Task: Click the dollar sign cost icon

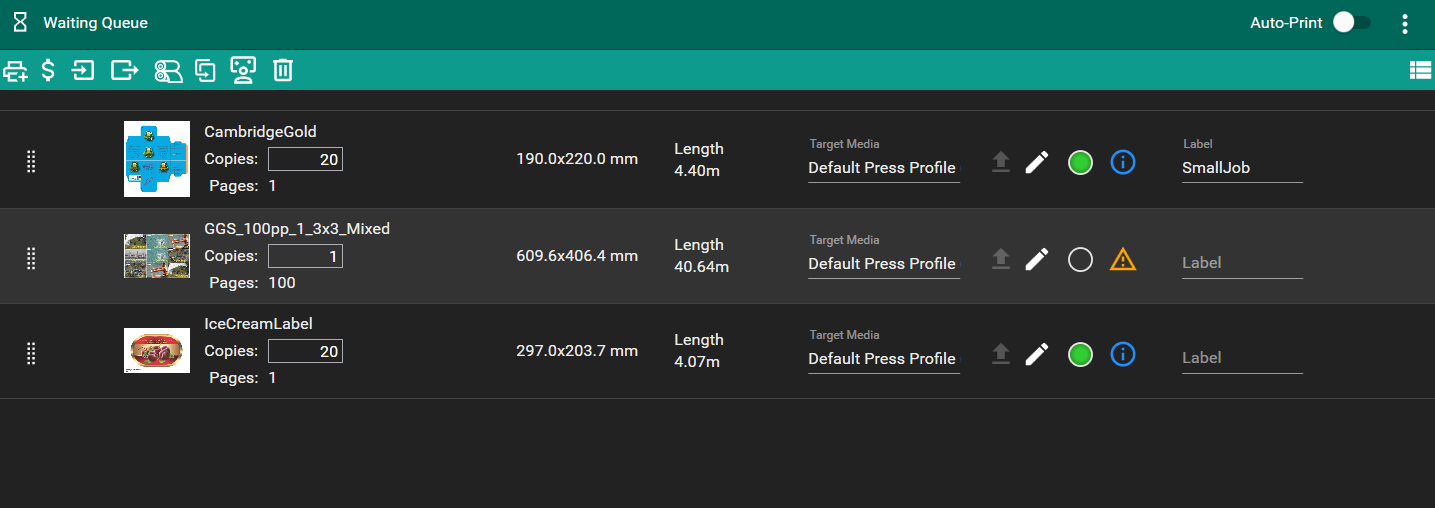Action: point(48,70)
